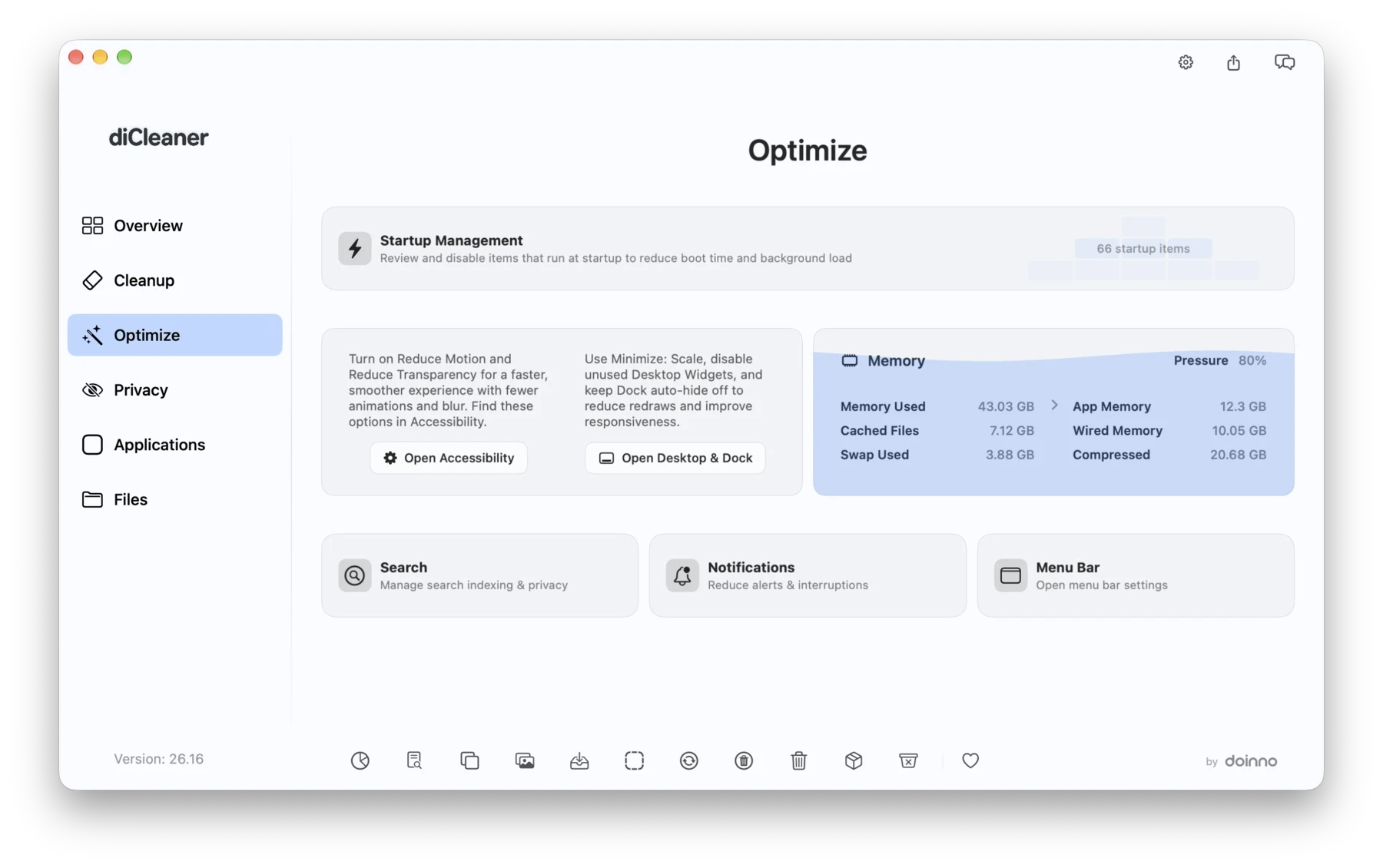Click the dashed square icon in bottom toolbar
This screenshot has width=1383, height=868.
click(635, 760)
